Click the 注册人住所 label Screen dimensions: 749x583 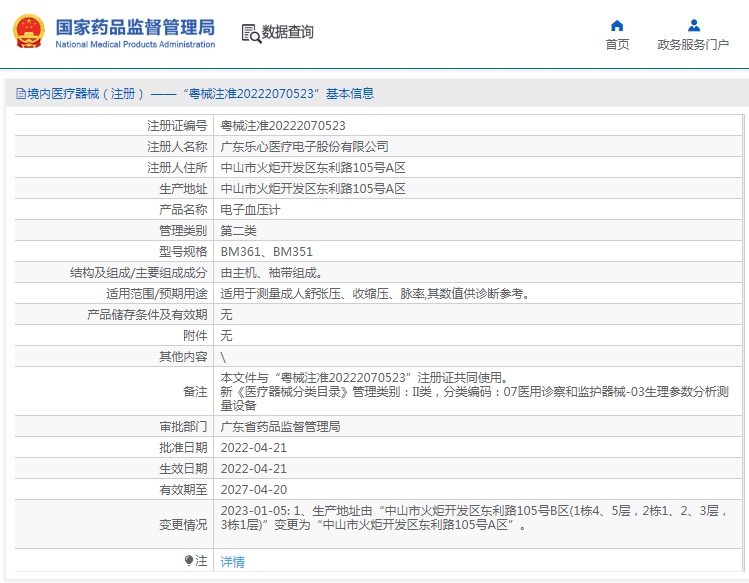tap(177, 168)
